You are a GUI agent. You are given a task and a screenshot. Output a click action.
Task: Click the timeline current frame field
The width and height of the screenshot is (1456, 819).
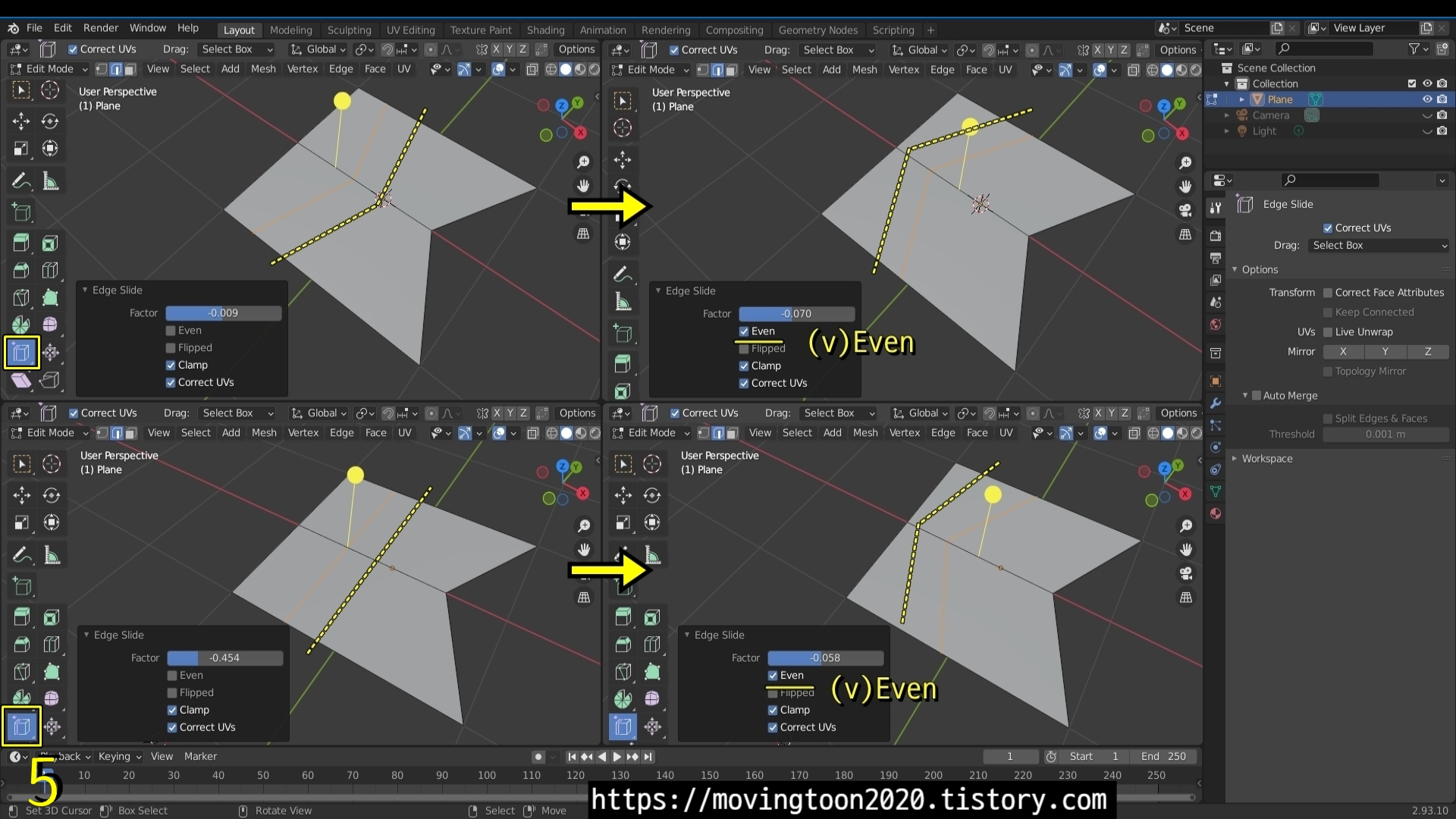pos(1011,757)
